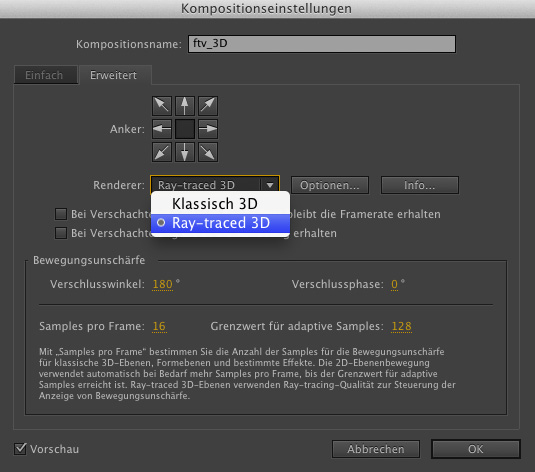This screenshot has width=535, height=472.
Task: Toggle the Vorschau checkbox
Action: click(x=20, y=449)
